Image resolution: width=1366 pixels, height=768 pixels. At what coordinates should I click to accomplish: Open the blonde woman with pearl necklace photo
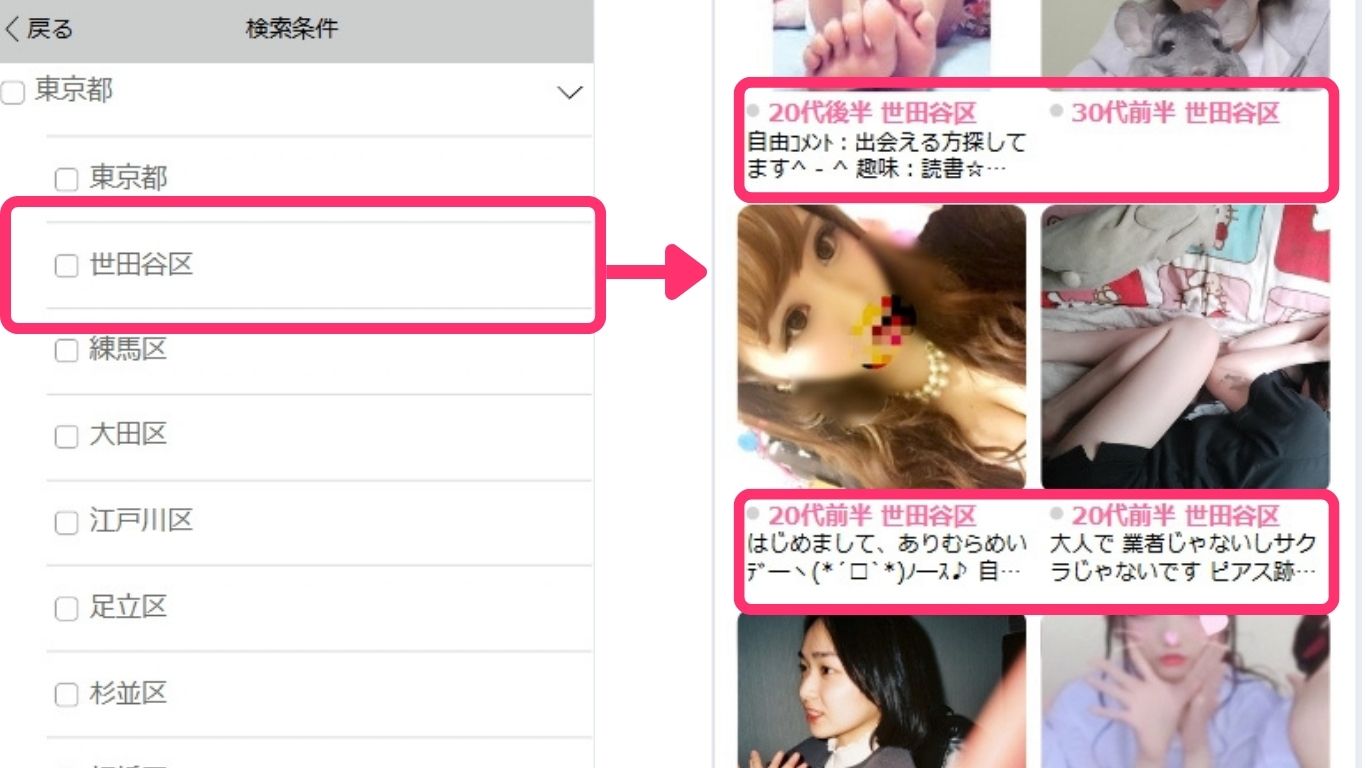pyautogui.click(x=882, y=347)
